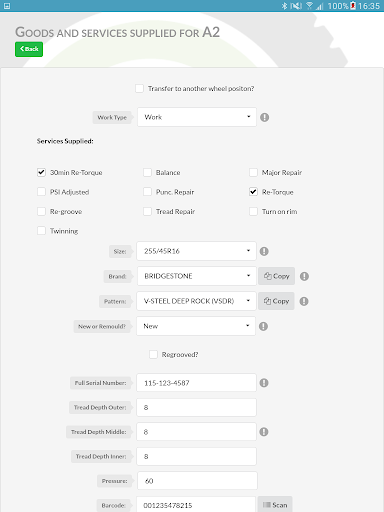This screenshot has height=512, width=384.
Task: Check the Re-groove service
Action: coord(41,211)
